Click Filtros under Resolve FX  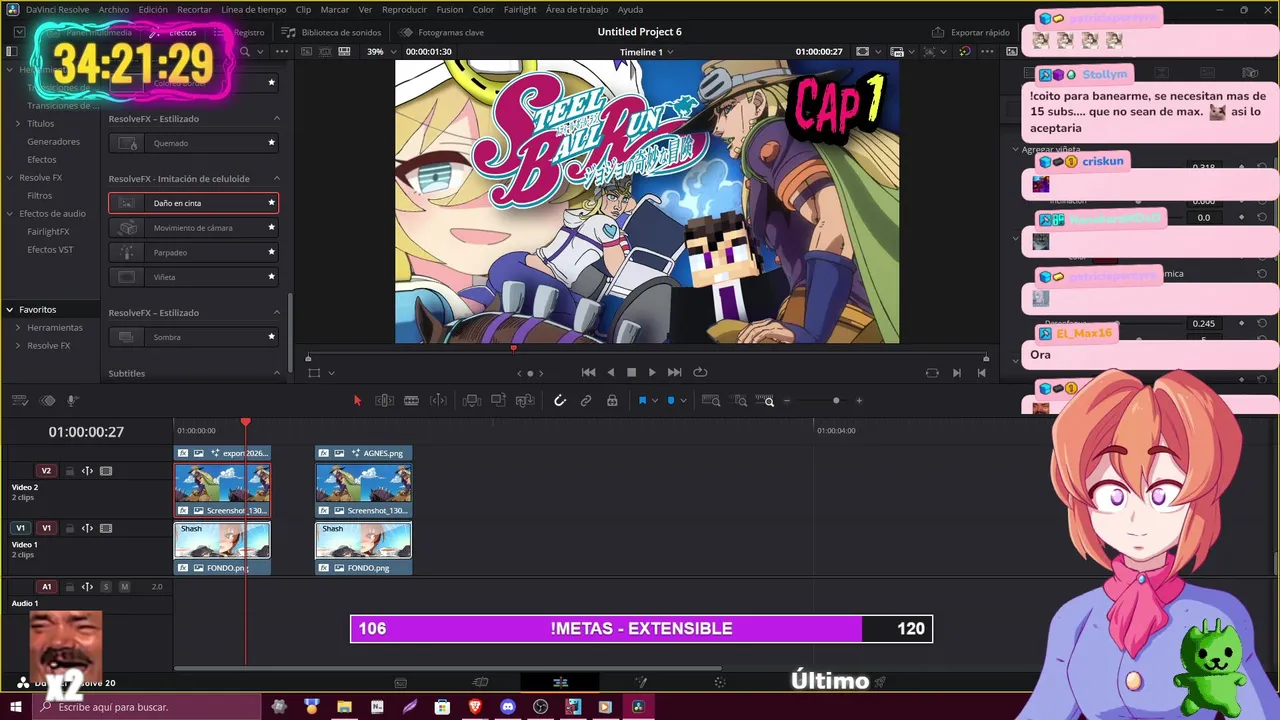point(40,196)
